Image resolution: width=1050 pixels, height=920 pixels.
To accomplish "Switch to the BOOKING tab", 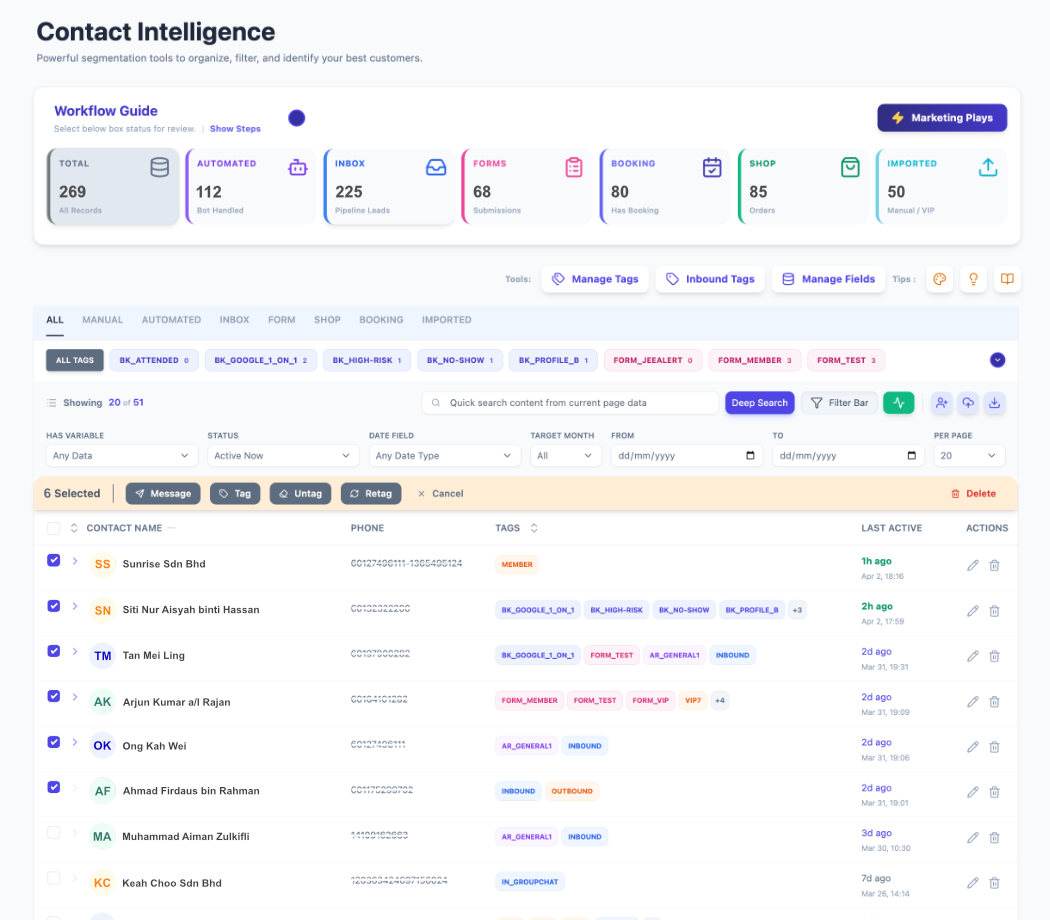I will (x=381, y=320).
